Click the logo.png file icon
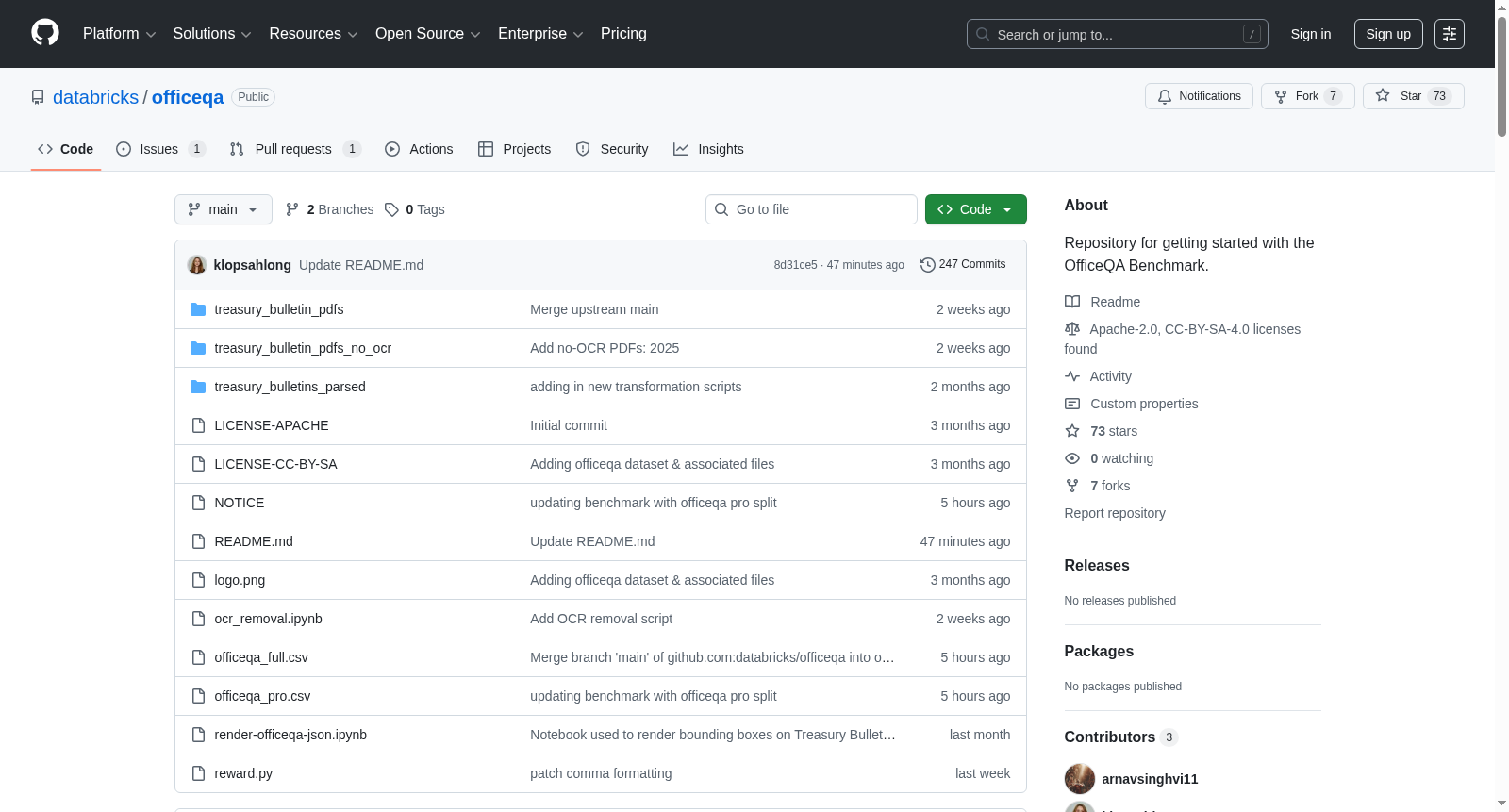The image size is (1509, 812). click(198, 580)
